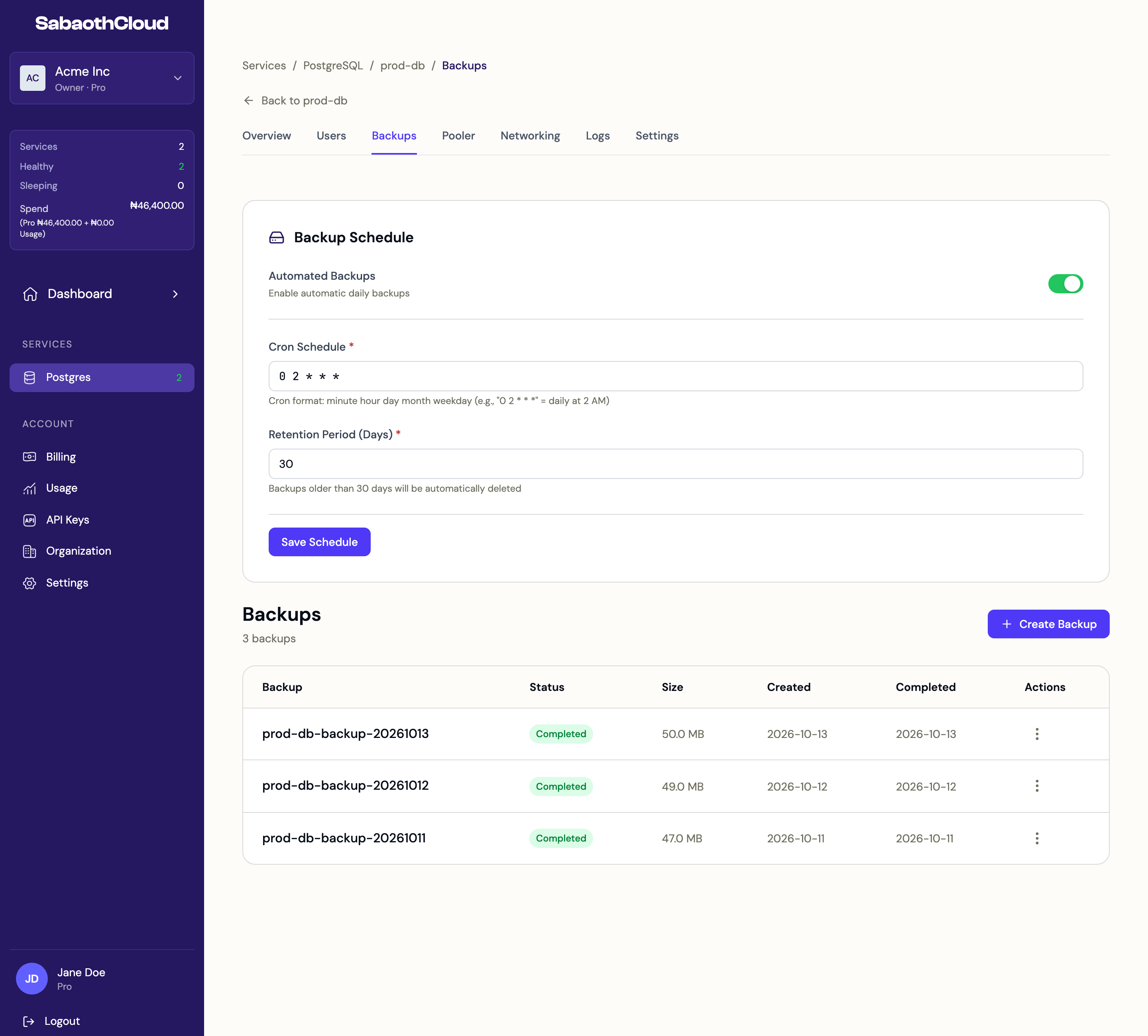Click the Save Schedule button
1148x1036 pixels.
point(319,542)
